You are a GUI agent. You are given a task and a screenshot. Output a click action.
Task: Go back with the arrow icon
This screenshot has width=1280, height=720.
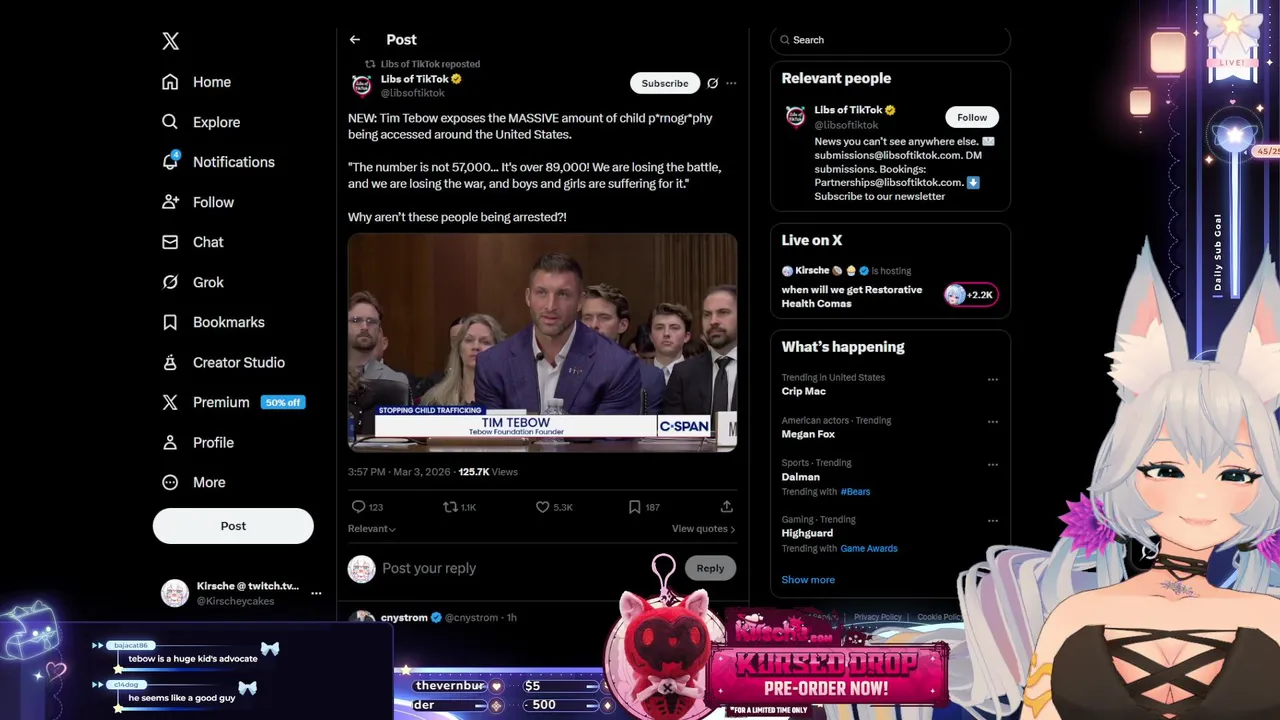[x=355, y=40]
